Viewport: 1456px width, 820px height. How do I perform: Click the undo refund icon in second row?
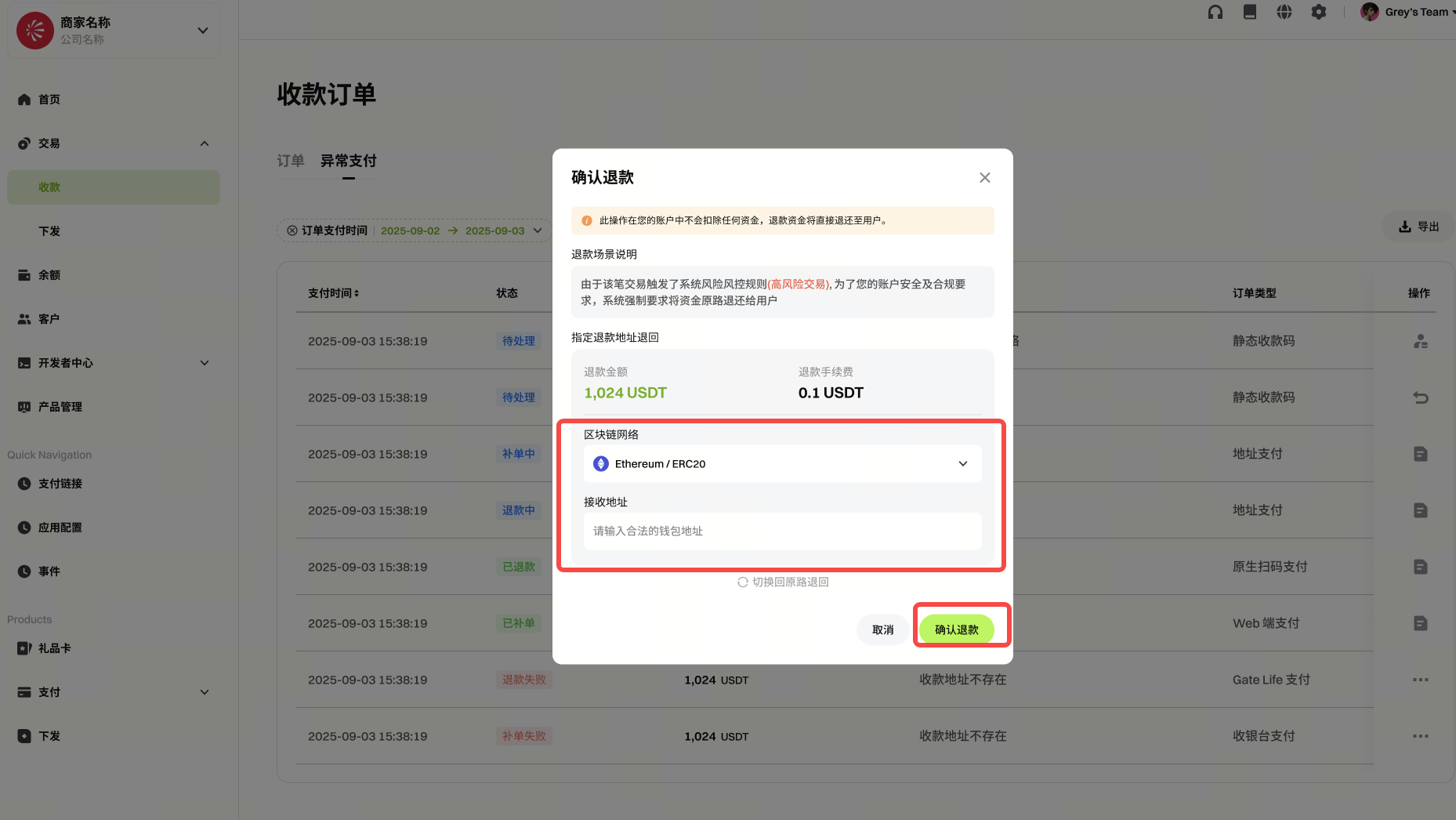[1420, 397]
